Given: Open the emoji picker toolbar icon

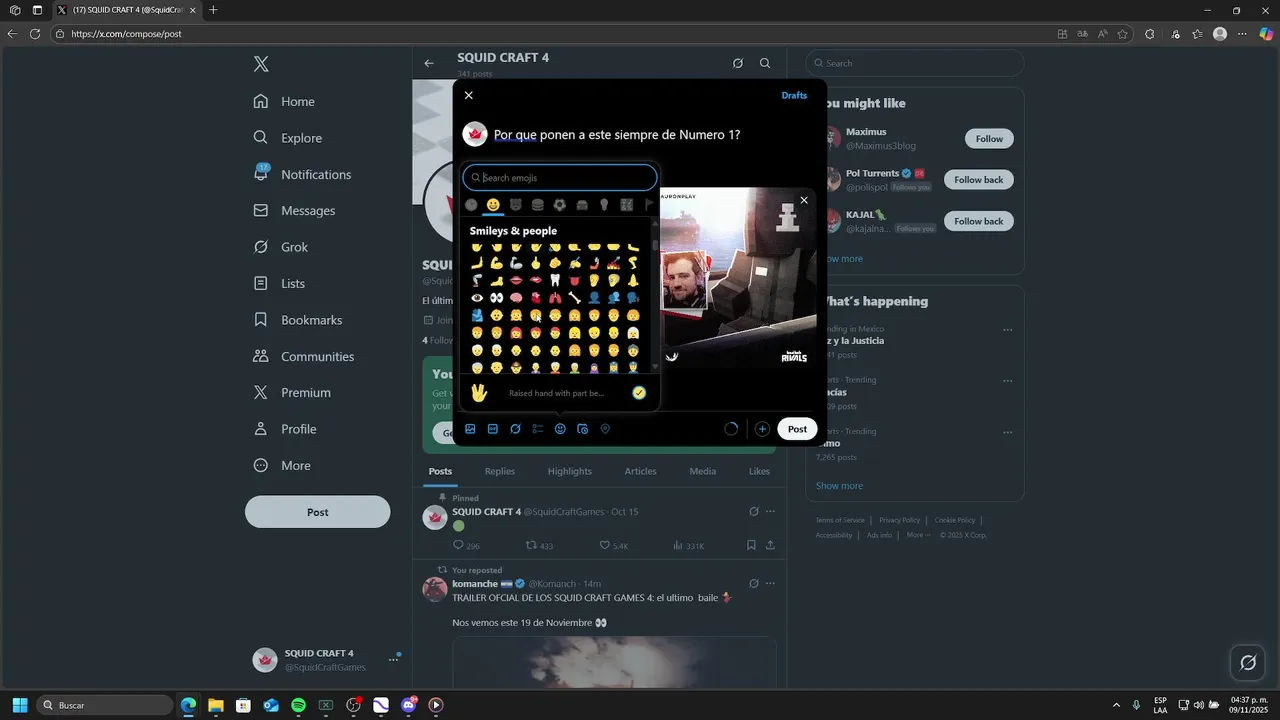Looking at the screenshot, I should [x=560, y=429].
